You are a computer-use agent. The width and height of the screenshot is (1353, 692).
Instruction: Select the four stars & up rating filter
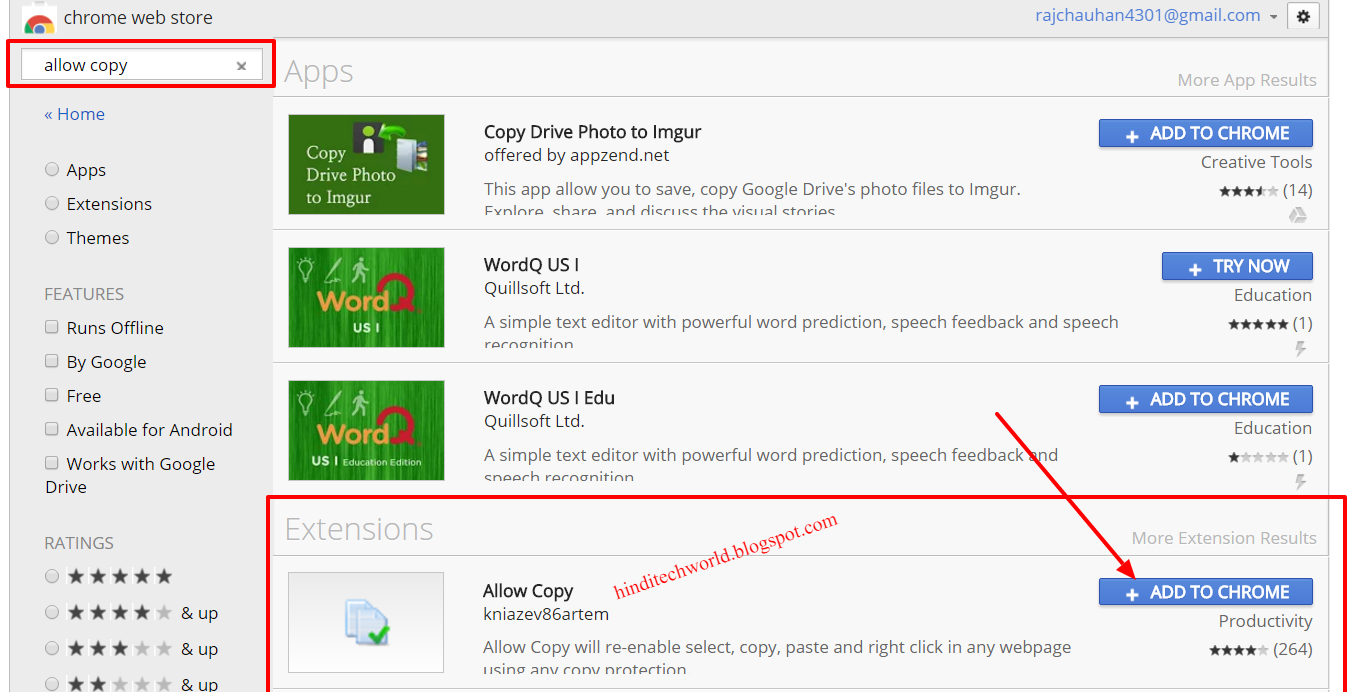(x=52, y=612)
